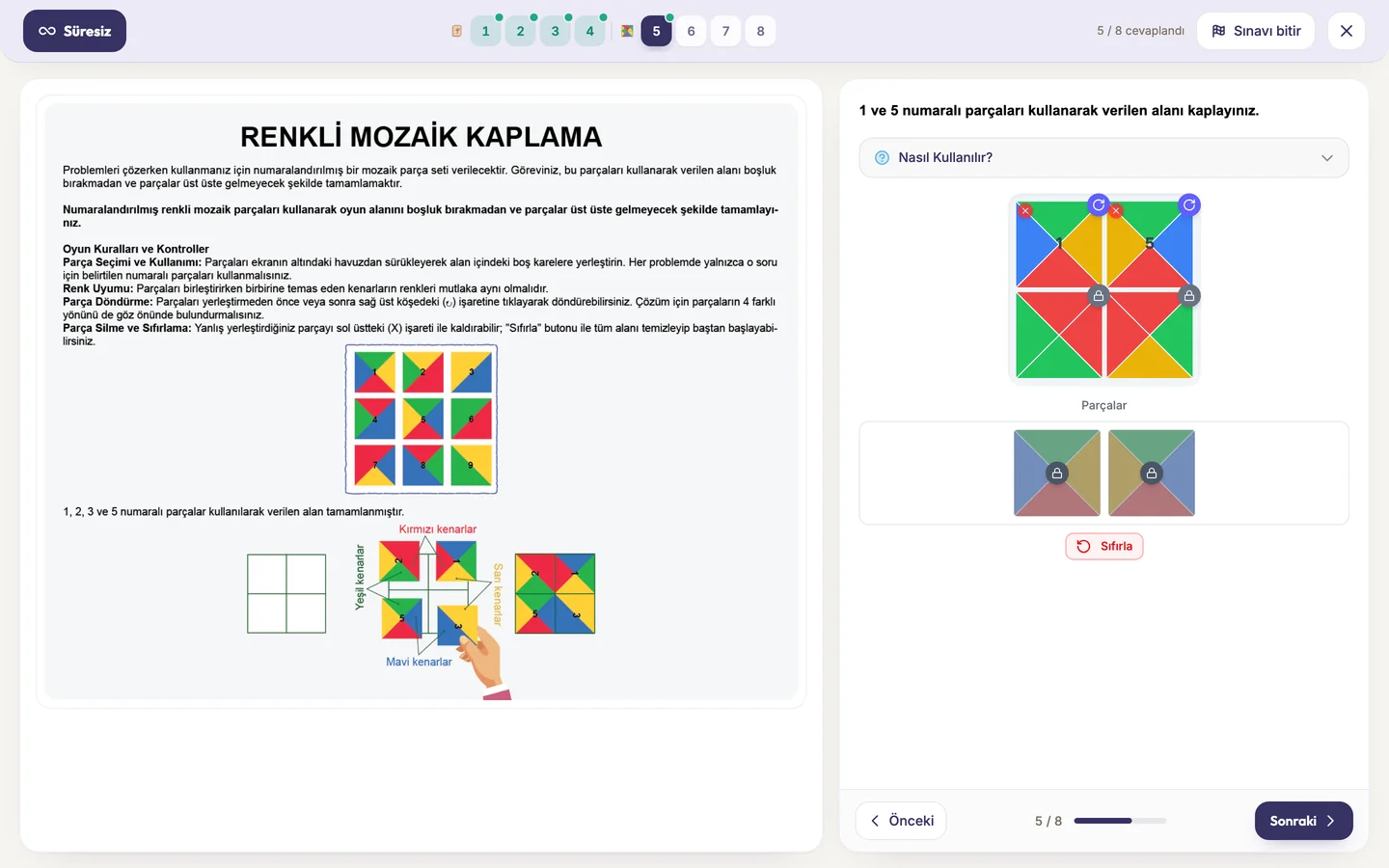This screenshot has width=1389, height=868.
Task: Select current question 5 tab
Action: click(x=656, y=31)
